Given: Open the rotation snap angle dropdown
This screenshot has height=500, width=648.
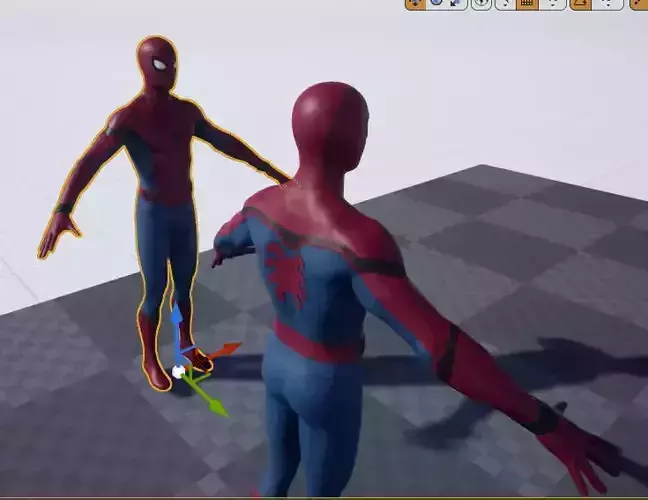Looking at the screenshot, I should pos(608,3).
